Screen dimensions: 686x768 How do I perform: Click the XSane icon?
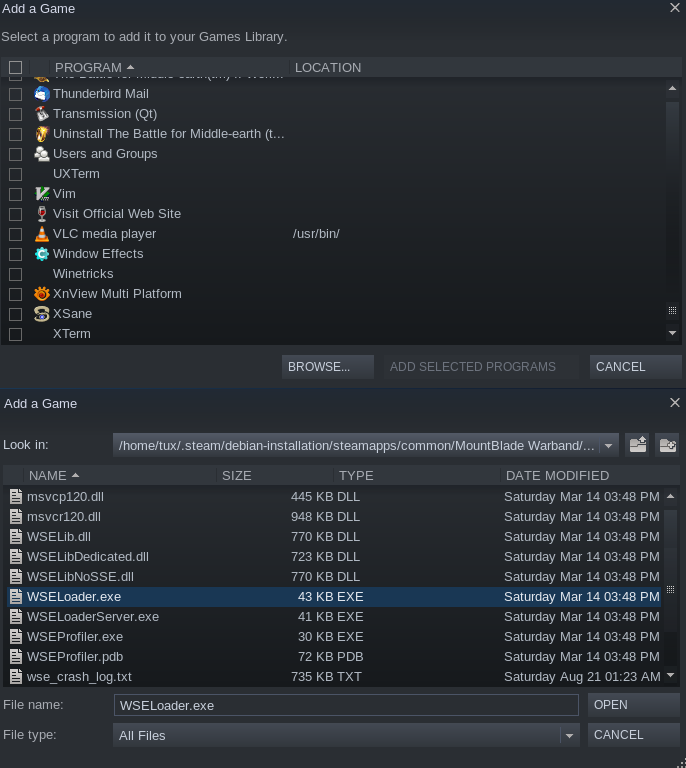click(x=42, y=314)
